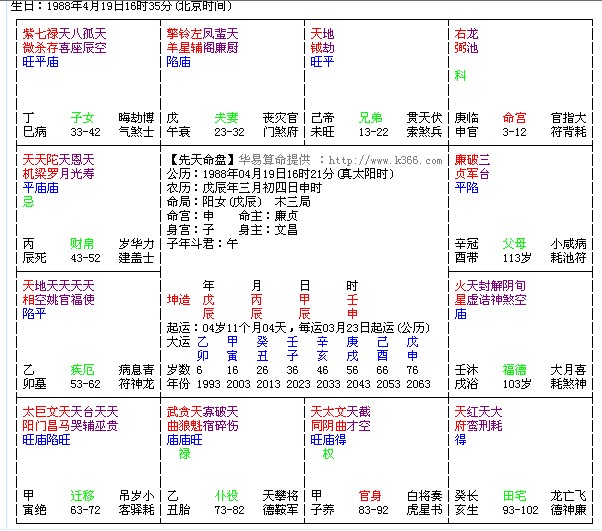The height and width of the screenshot is (531, 602).
Task: Click the 命局：阳女 木三局 line
Action: [x=238, y=202]
